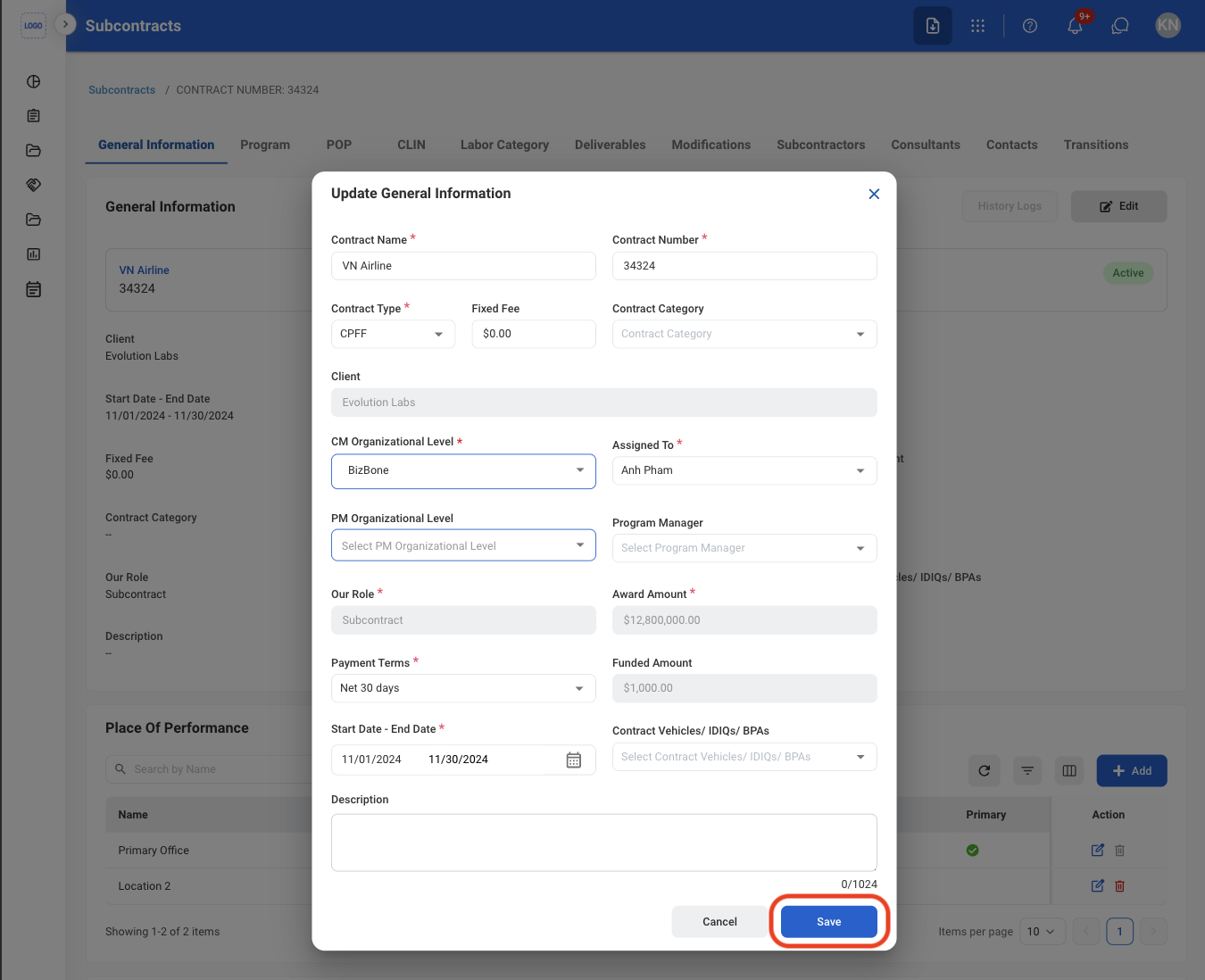Cancel the update dialog
The image size is (1205, 980).
tap(719, 922)
